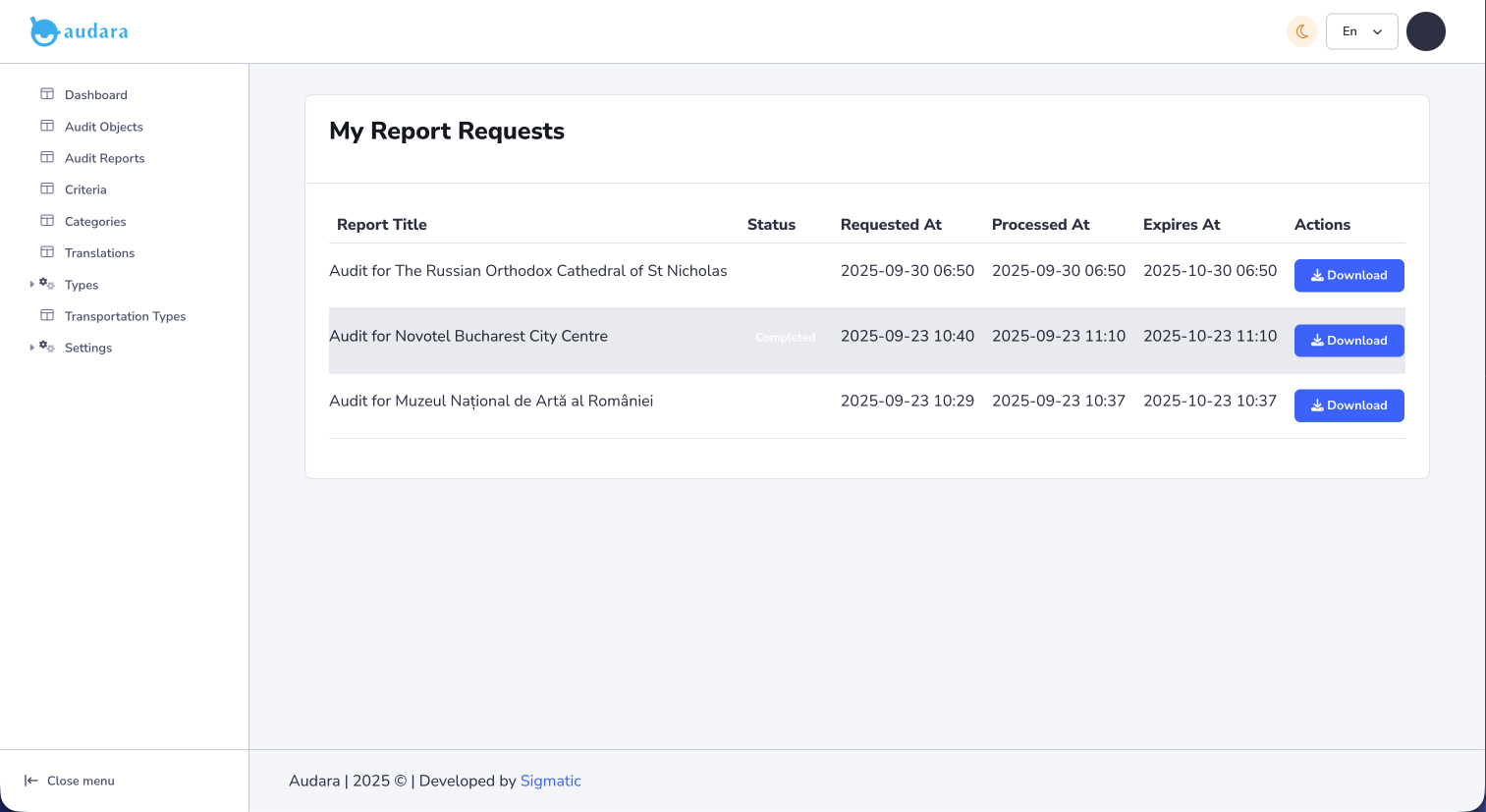This screenshot has height=812, width=1486.
Task: Click the Audit Objects sidebar icon
Action: point(47,126)
